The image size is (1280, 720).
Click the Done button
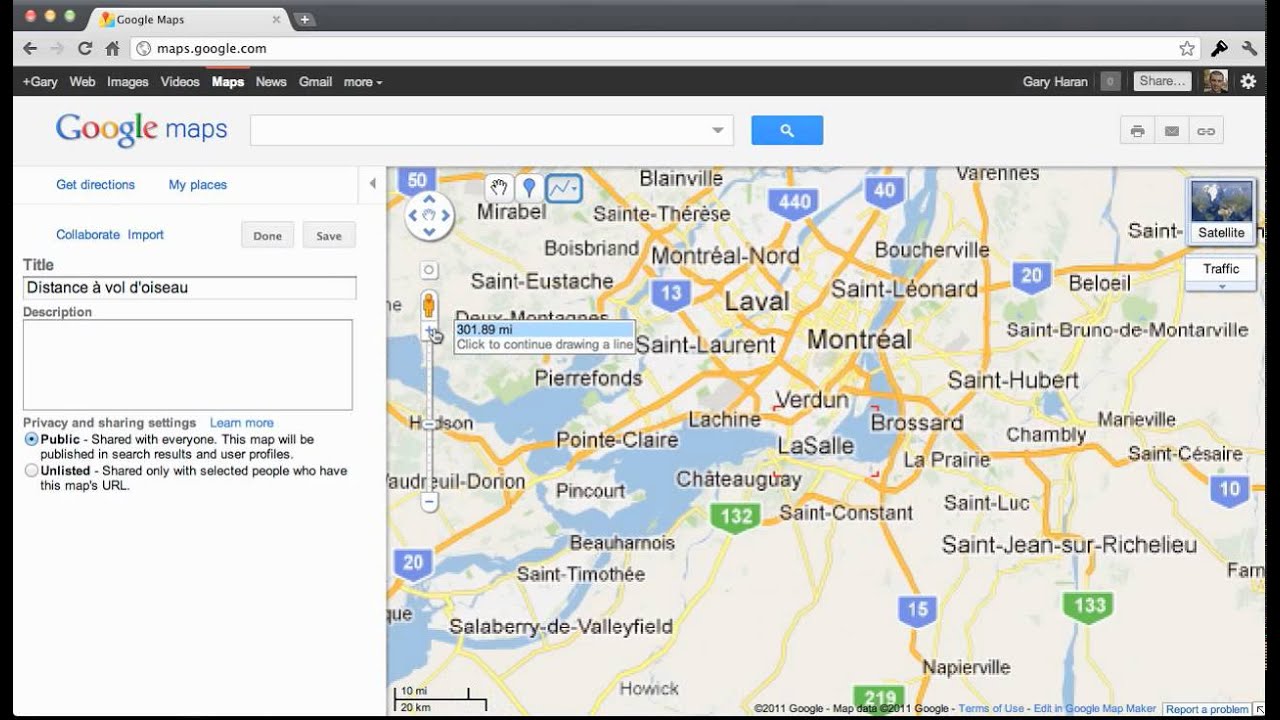[267, 235]
